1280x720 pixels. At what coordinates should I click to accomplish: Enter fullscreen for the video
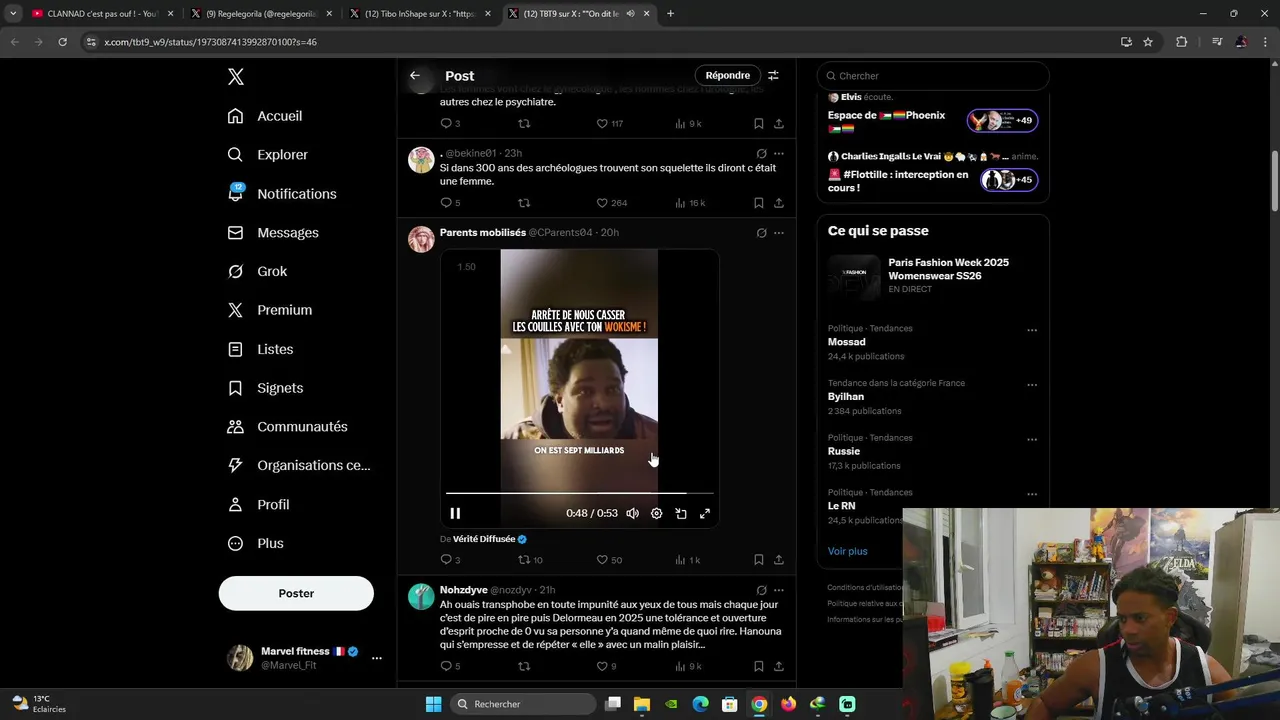pos(704,513)
